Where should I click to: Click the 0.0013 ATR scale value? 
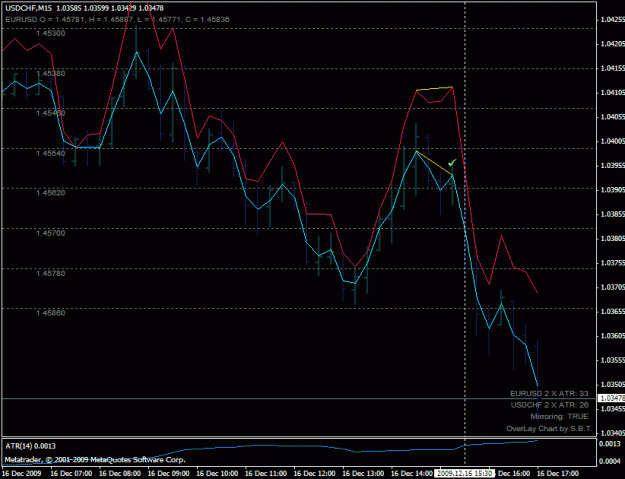tap(611, 444)
